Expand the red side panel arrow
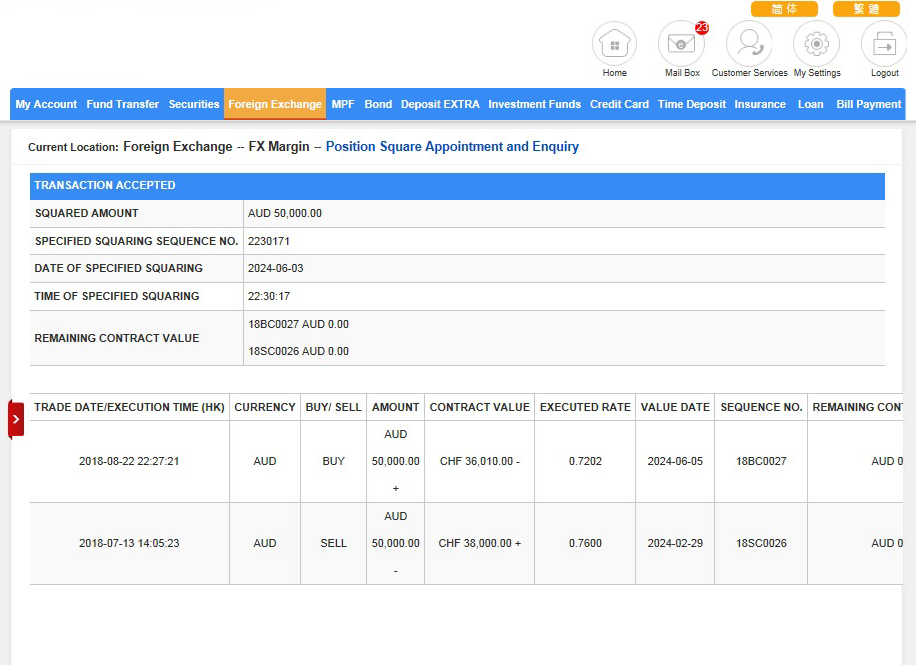Image resolution: width=916 pixels, height=665 pixels. pos(16,419)
